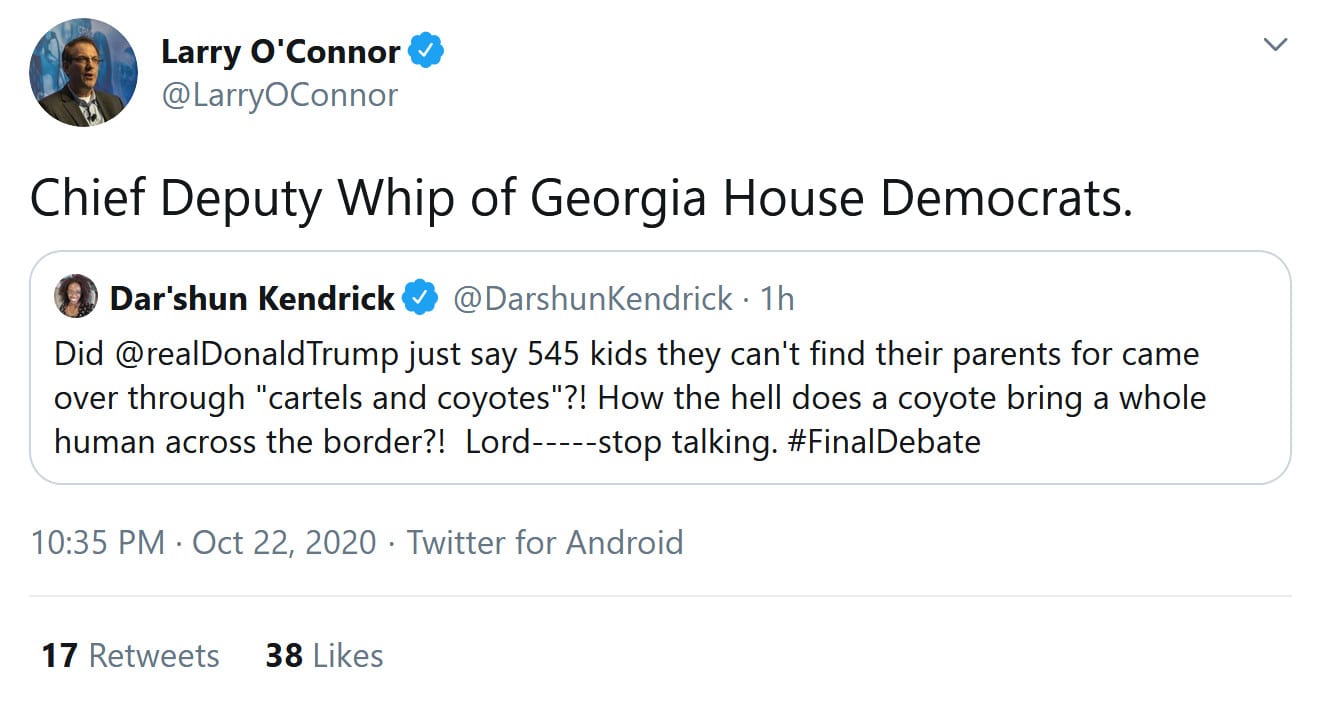Open Dar'shun Kendrick's small avatar
Image resolution: width=1320 pixels, height=704 pixels.
[x=77, y=297]
